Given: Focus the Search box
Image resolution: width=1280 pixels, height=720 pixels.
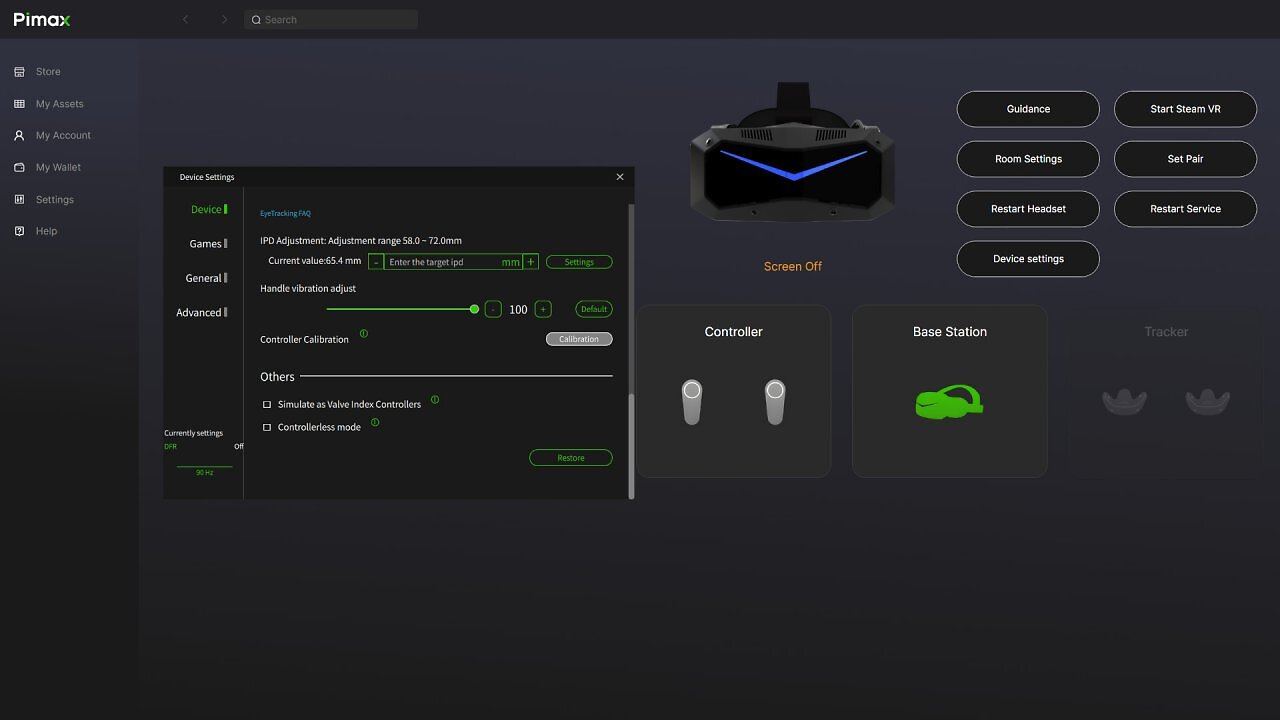Looking at the screenshot, I should 331,20.
